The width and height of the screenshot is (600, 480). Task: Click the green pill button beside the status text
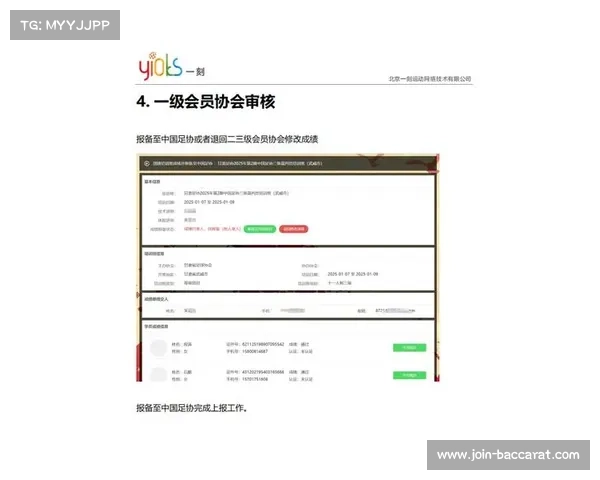(260, 229)
